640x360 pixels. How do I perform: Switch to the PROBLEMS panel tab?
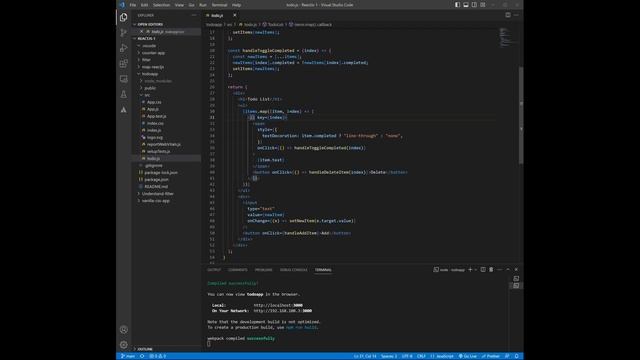coord(263,270)
